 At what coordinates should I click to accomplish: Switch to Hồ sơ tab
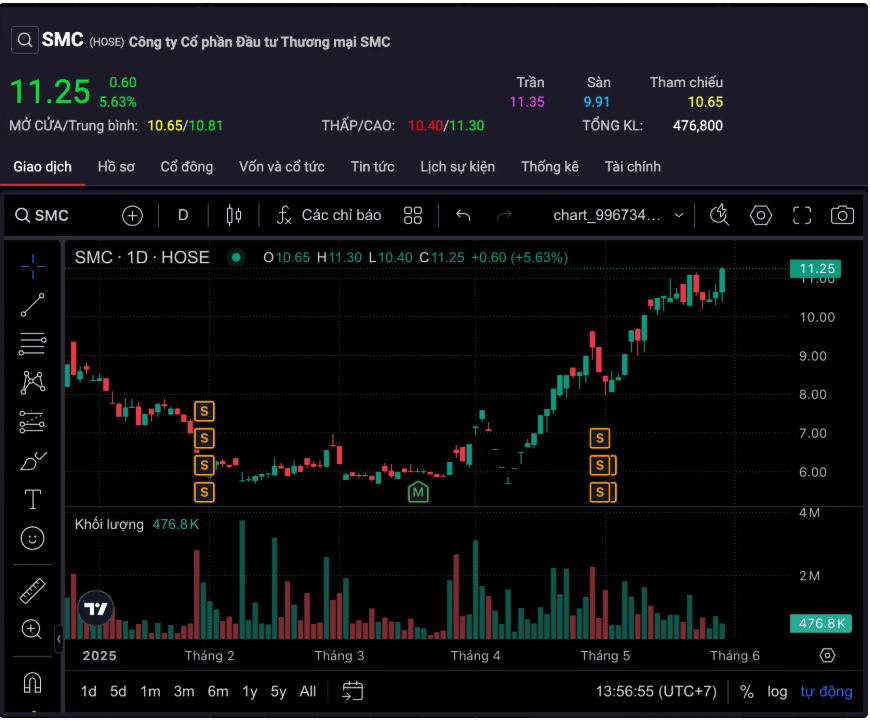pos(116,167)
